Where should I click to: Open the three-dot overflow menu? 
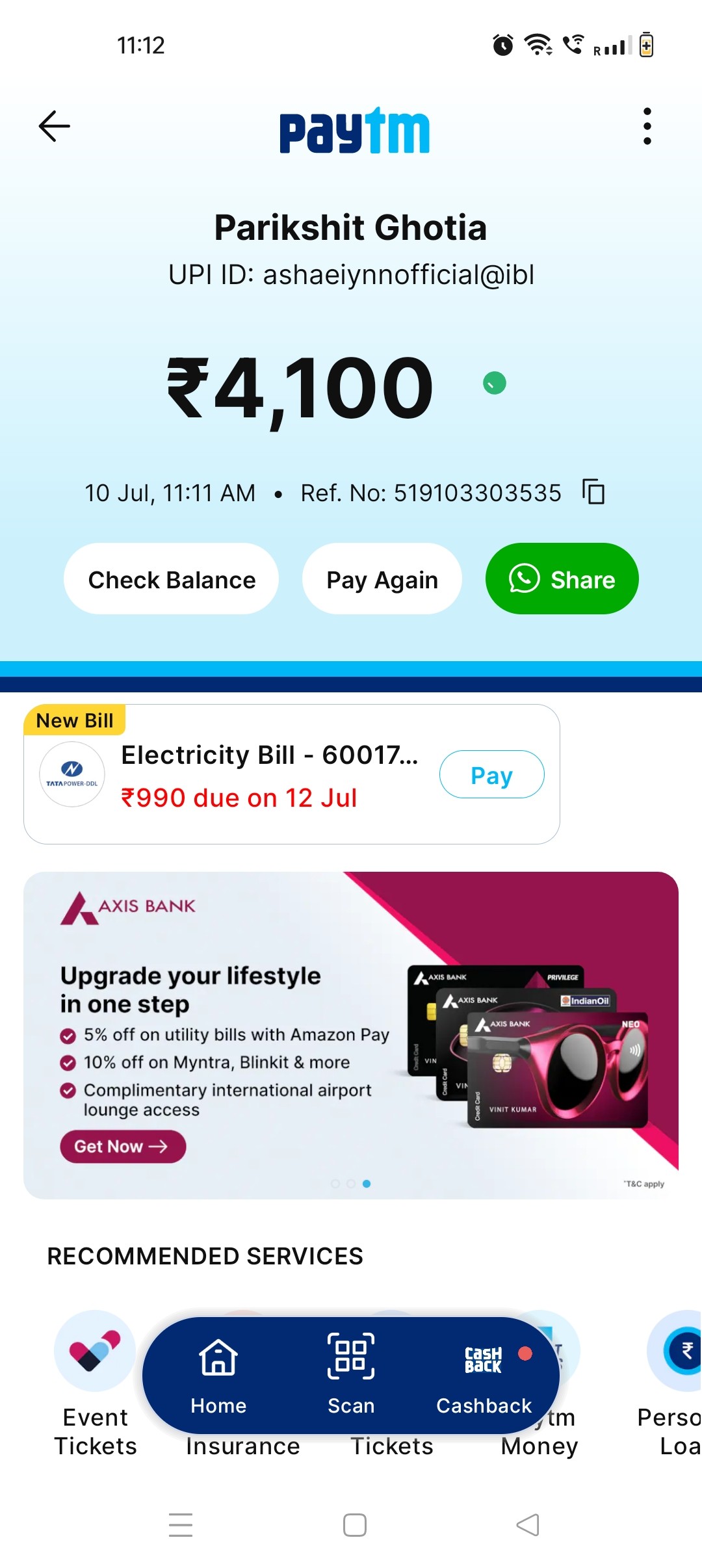(647, 126)
